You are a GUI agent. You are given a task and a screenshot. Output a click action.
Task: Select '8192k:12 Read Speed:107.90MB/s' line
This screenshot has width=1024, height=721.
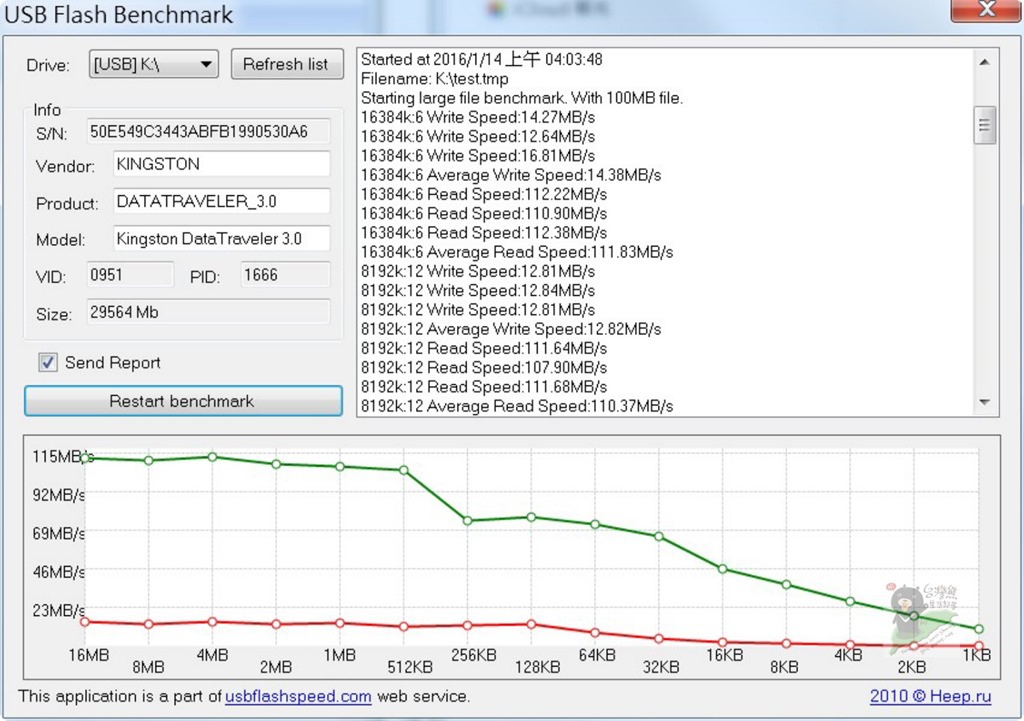pos(484,368)
